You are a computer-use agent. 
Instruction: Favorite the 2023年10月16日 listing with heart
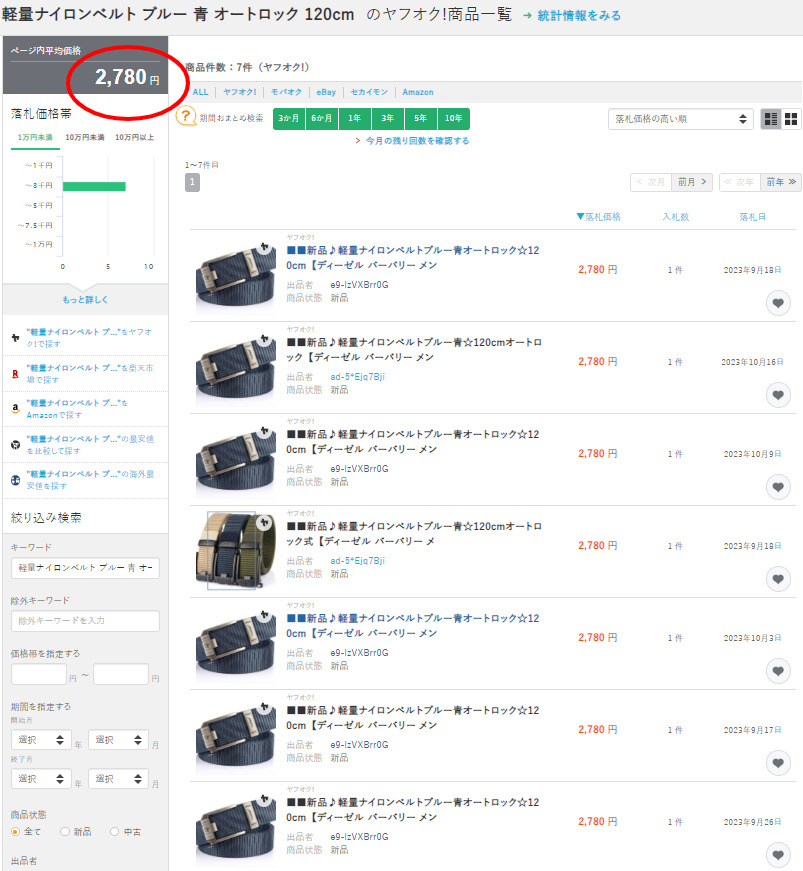[x=778, y=395]
